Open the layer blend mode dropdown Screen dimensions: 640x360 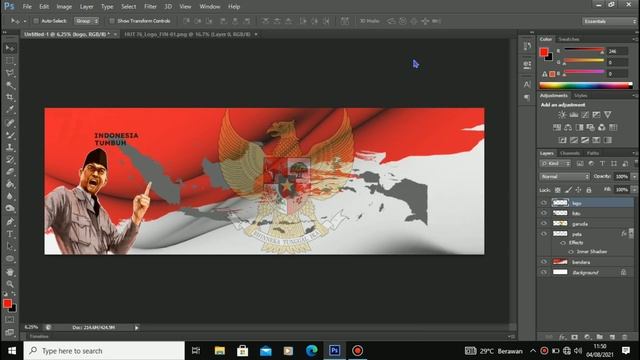[x=564, y=177]
